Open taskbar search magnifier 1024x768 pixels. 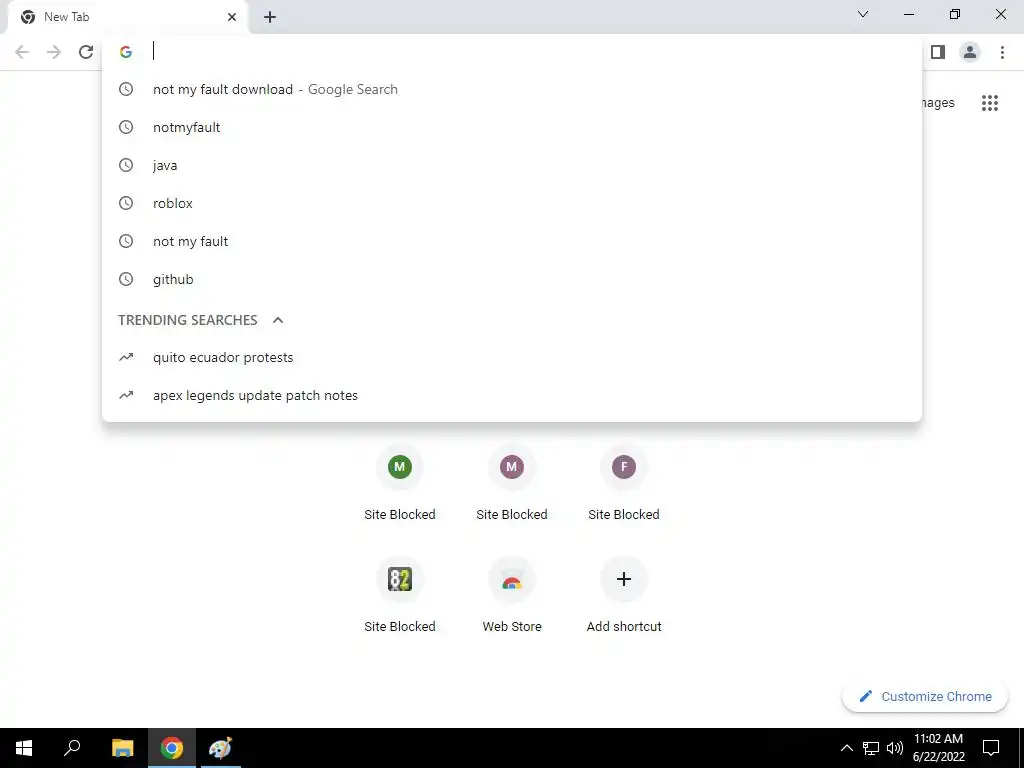click(x=72, y=748)
